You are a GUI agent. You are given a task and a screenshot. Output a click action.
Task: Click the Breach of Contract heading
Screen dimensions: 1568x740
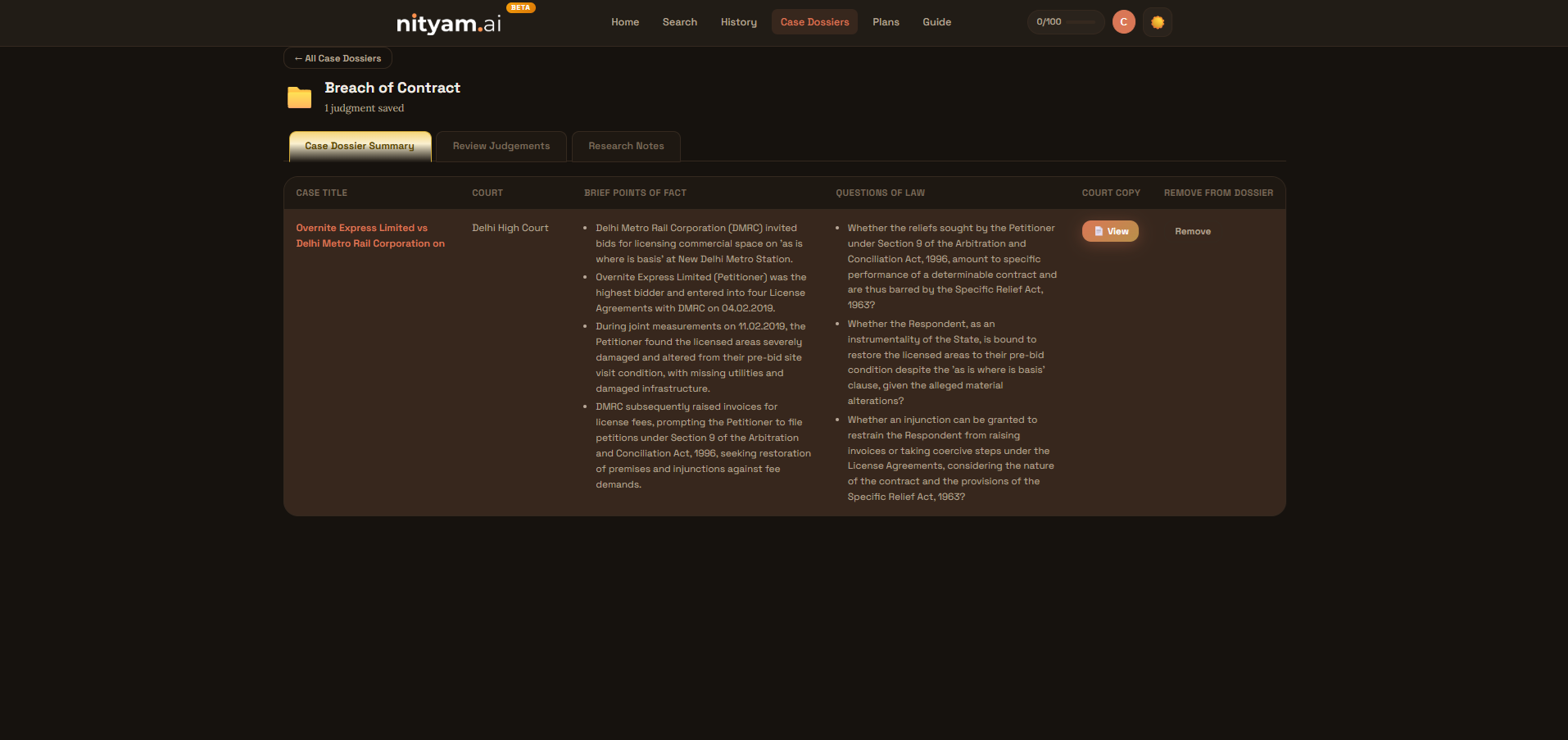coord(392,88)
